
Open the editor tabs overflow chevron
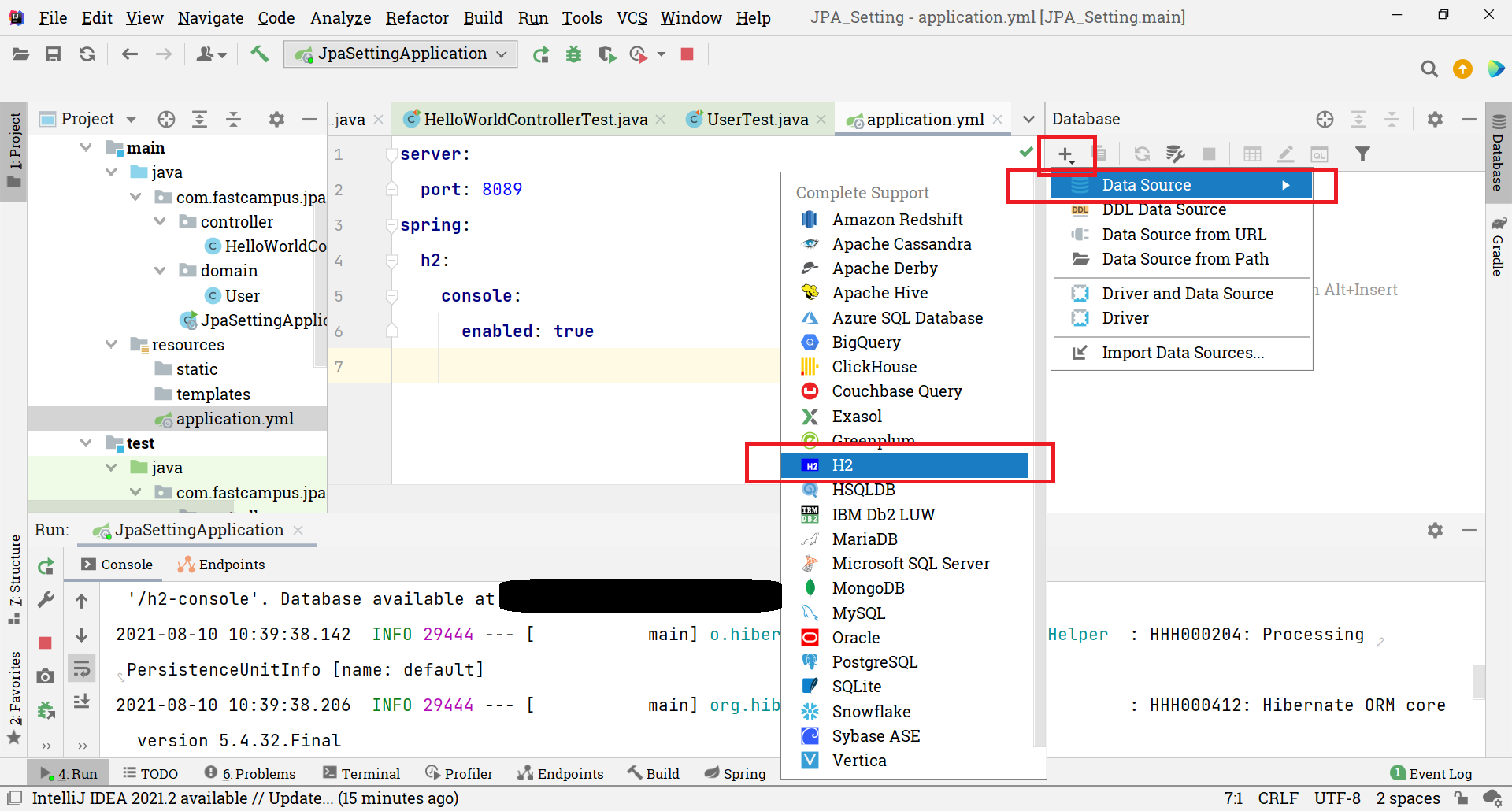[1028, 119]
